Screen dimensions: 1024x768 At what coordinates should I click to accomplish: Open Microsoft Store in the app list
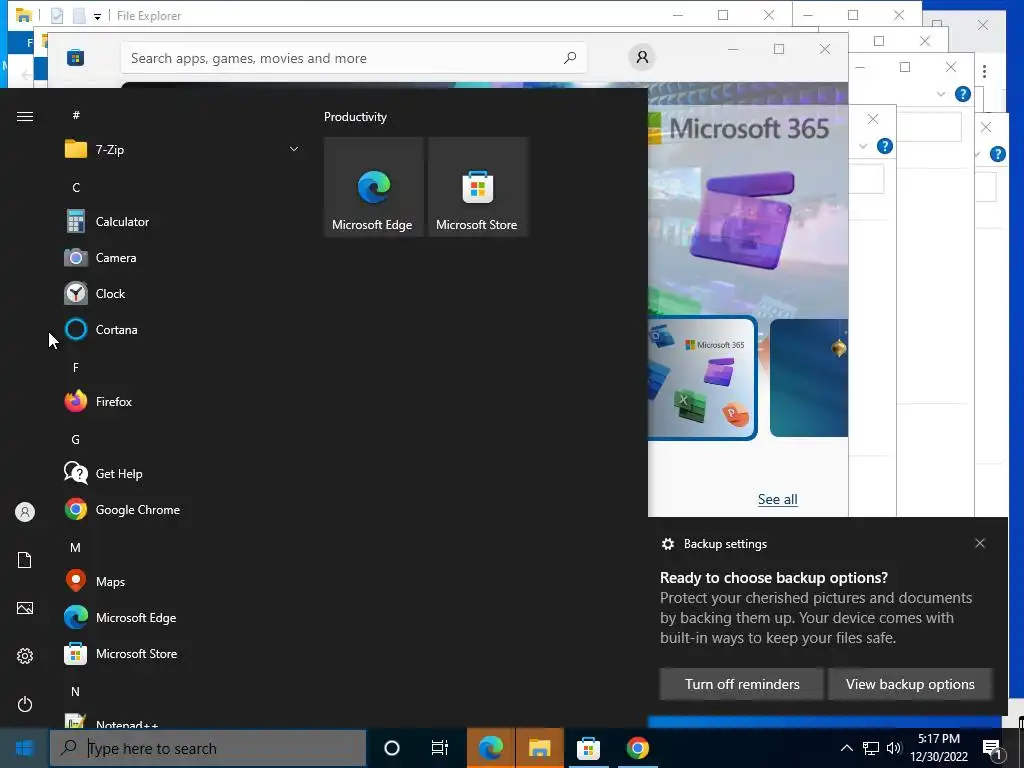[x=182, y=653]
